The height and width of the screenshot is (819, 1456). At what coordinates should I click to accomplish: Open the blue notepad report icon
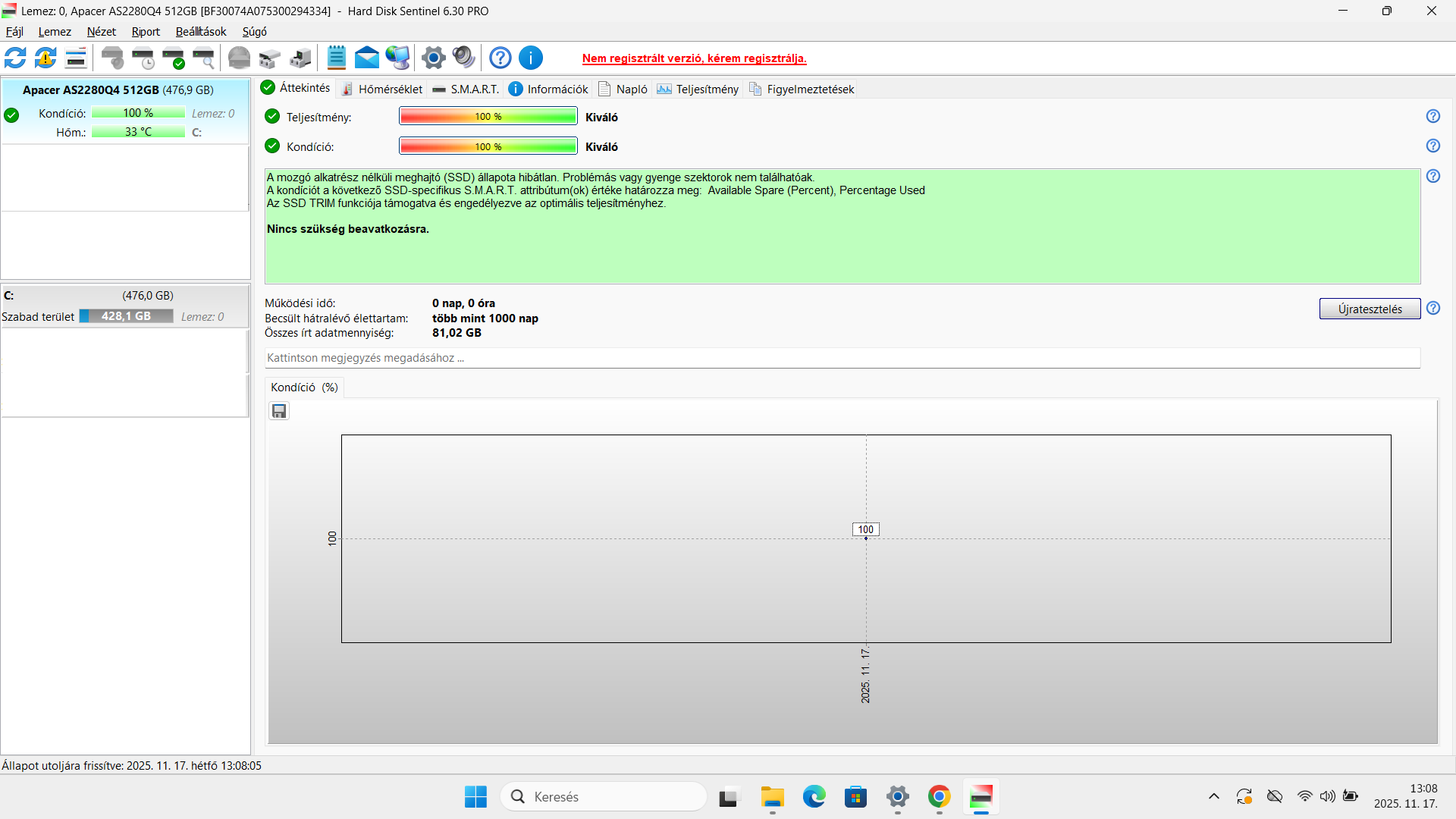(336, 58)
